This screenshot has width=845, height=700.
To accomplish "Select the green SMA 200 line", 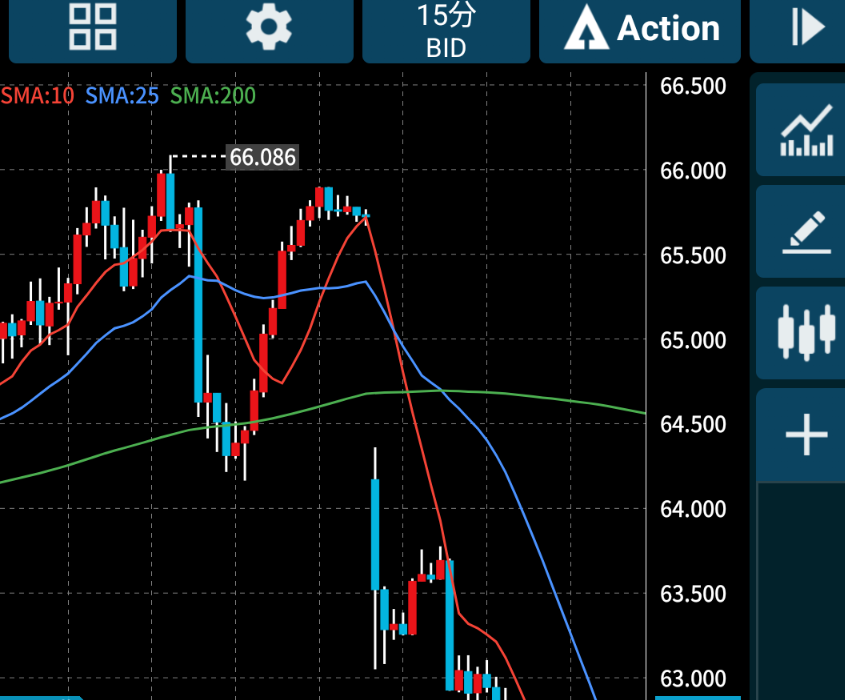I will pyautogui.click(x=540, y=394).
